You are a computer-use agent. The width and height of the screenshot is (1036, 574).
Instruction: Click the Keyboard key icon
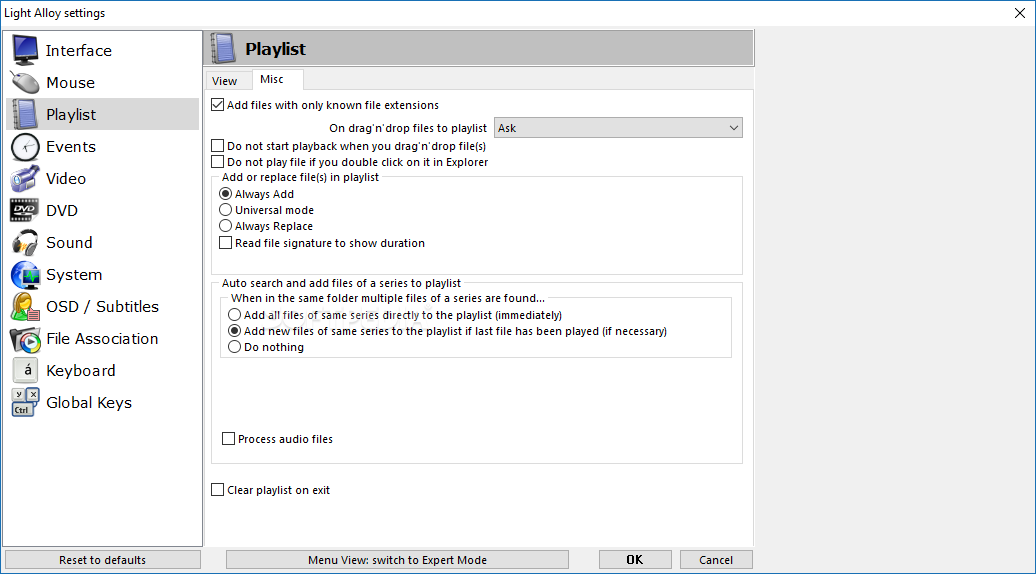click(x=25, y=371)
